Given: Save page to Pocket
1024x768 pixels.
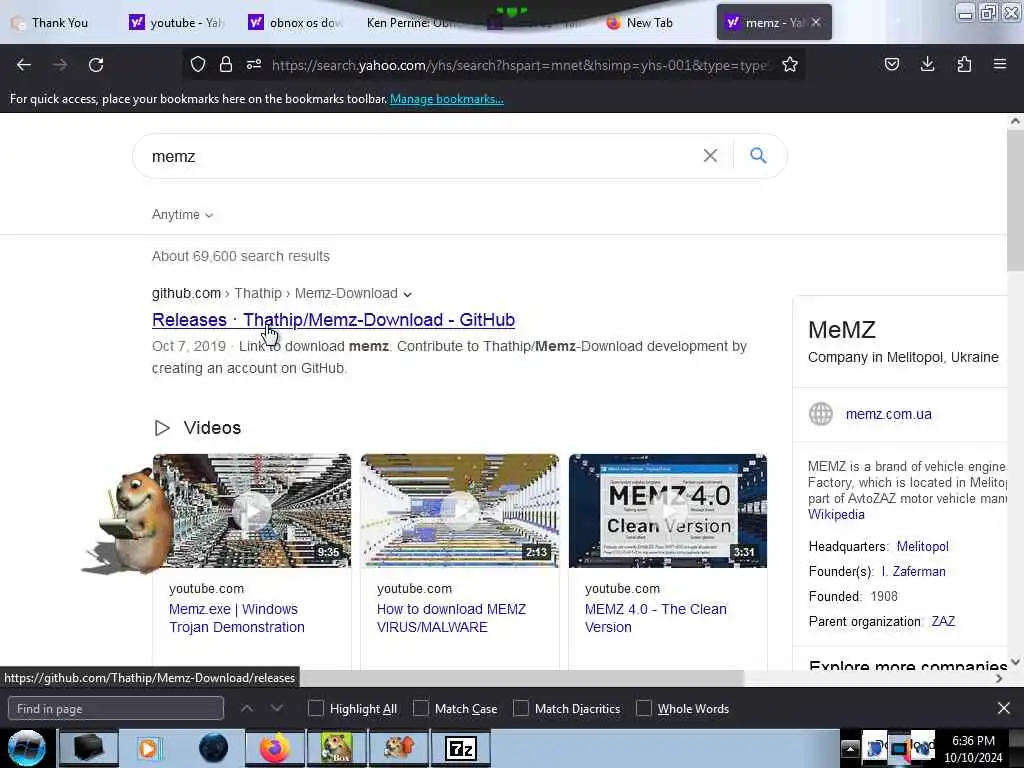Looking at the screenshot, I should pos(891,64).
